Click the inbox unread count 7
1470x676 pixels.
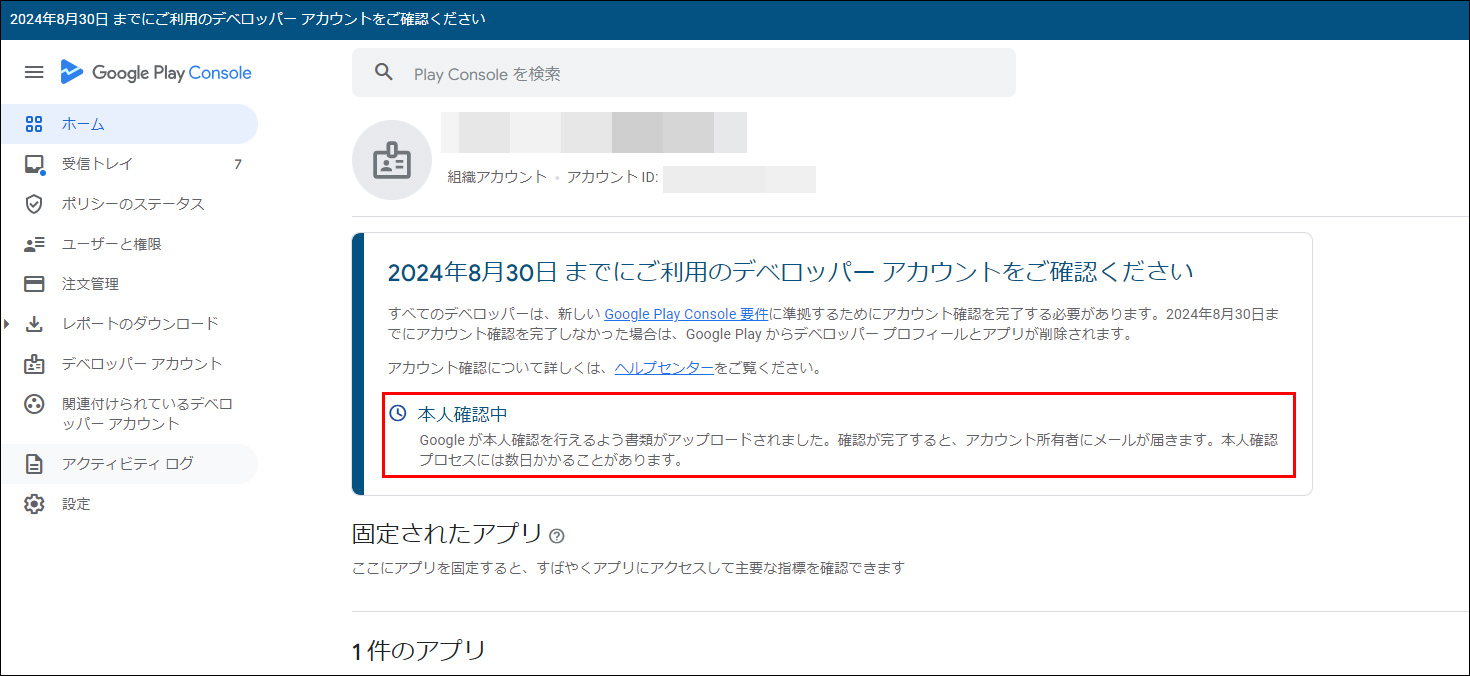tap(238, 164)
